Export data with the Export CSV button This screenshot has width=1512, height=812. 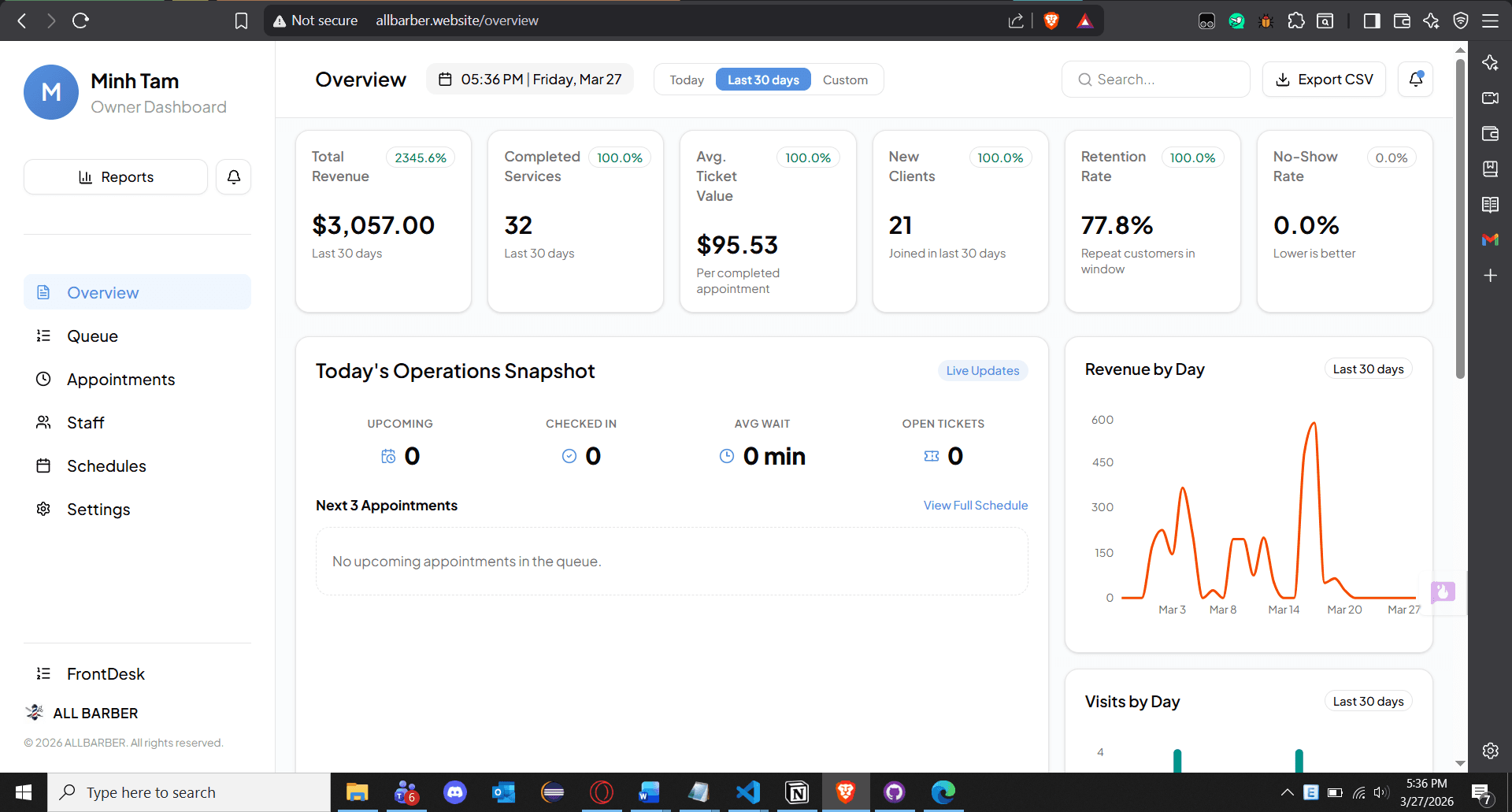coord(1324,80)
